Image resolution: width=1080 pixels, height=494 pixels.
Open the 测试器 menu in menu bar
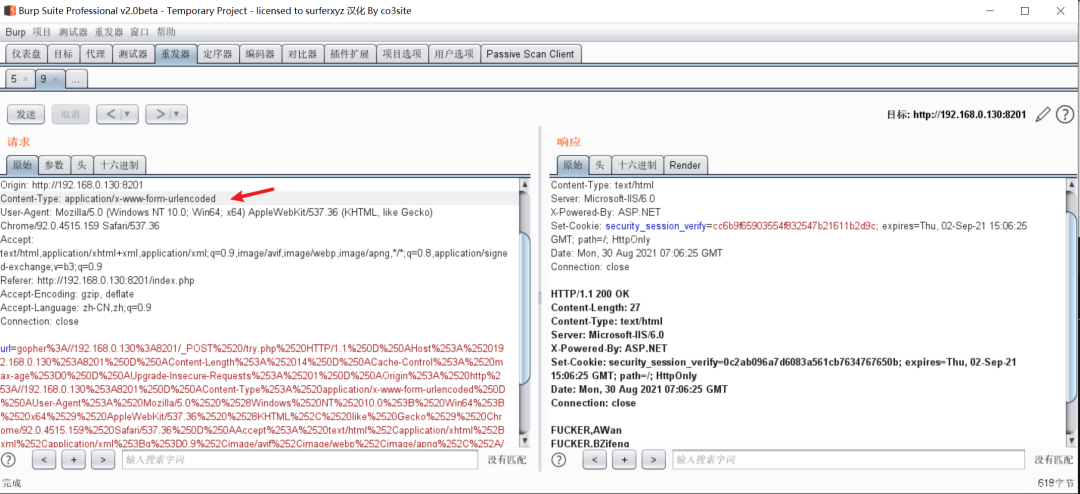point(73,32)
